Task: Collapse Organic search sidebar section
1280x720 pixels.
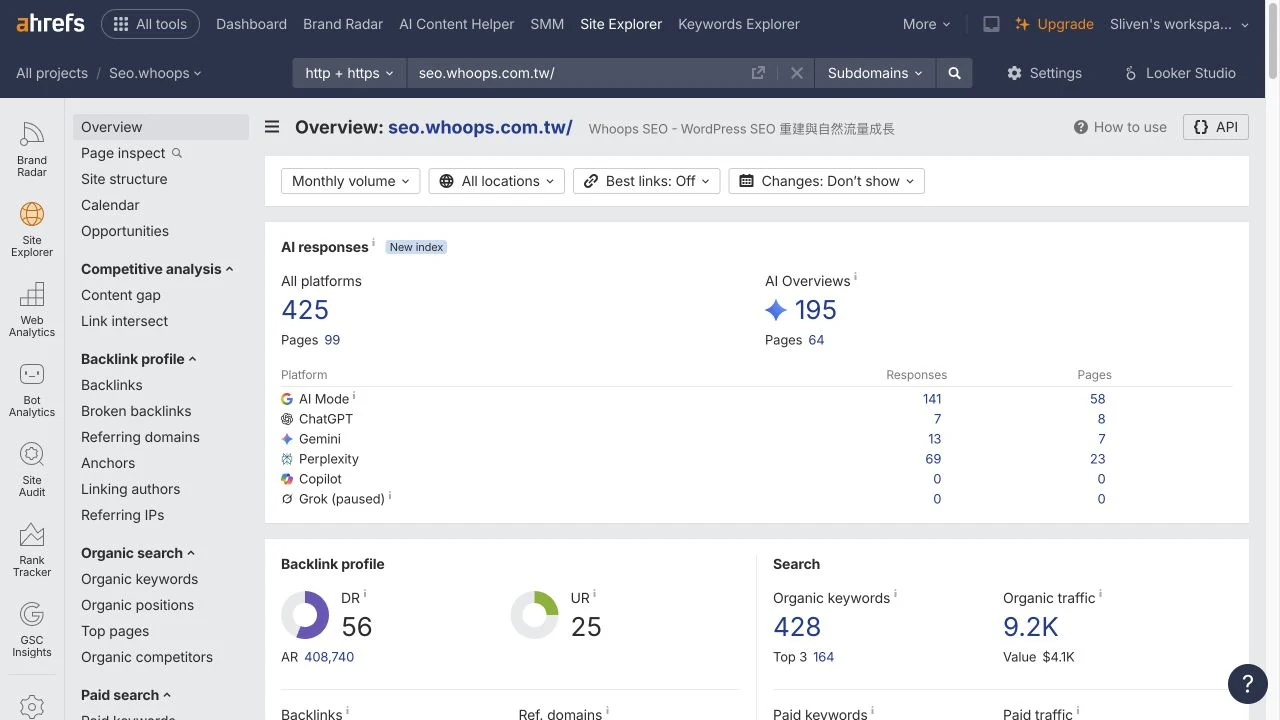Action: (x=138, y=553)
